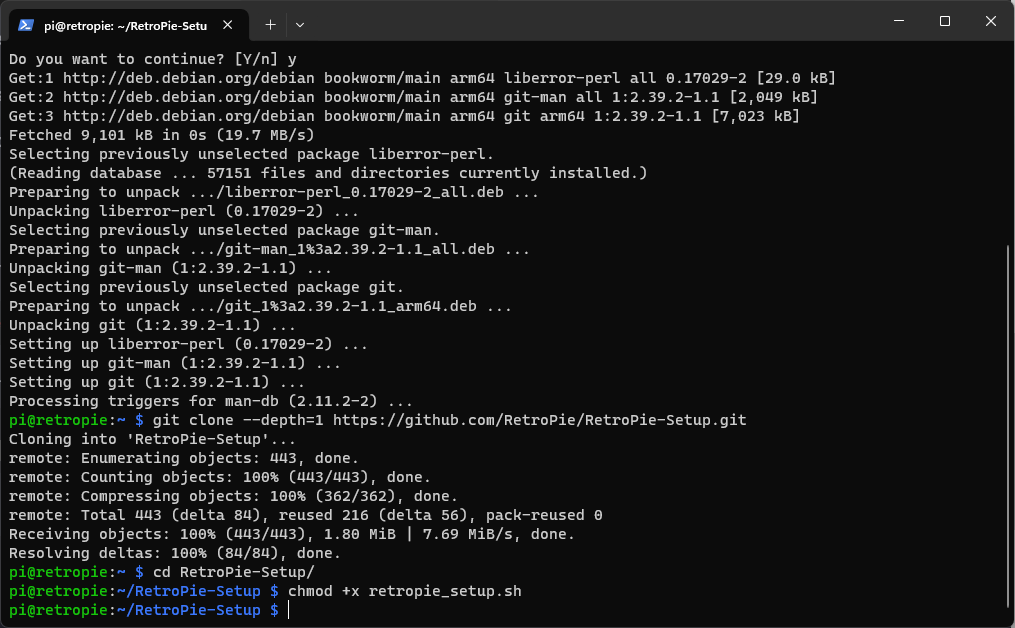Click the PowerShell icon on the tab

point(27,24)
